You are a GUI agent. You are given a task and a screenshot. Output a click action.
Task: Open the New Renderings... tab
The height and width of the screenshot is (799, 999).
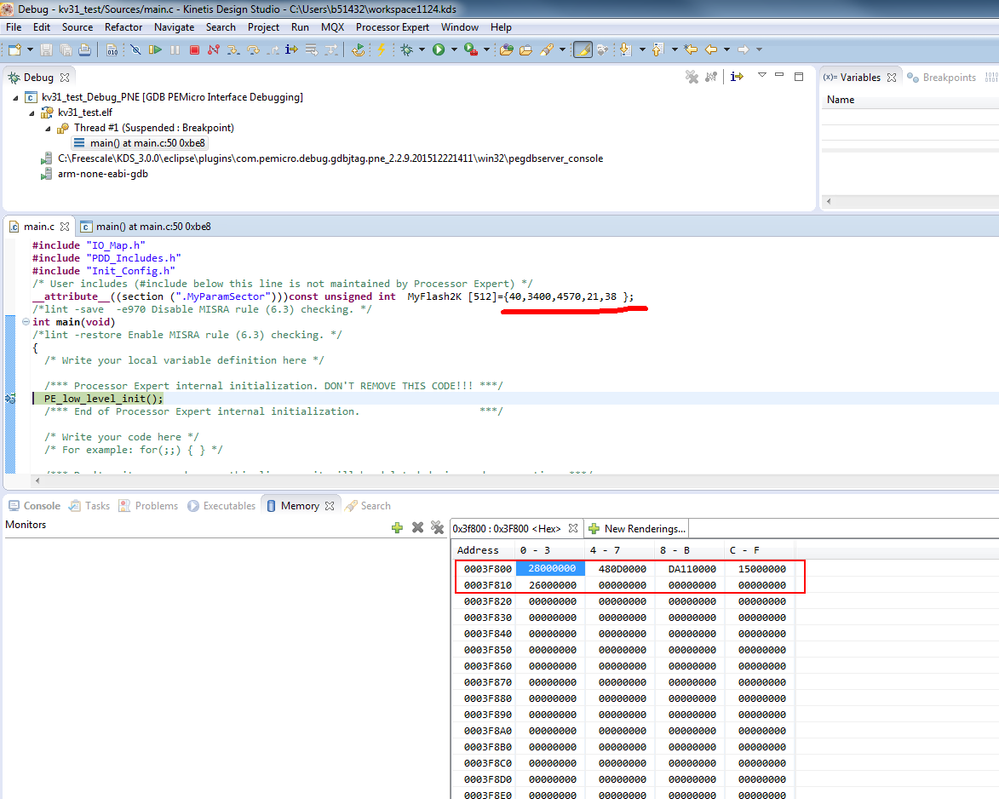coord(637,528)
